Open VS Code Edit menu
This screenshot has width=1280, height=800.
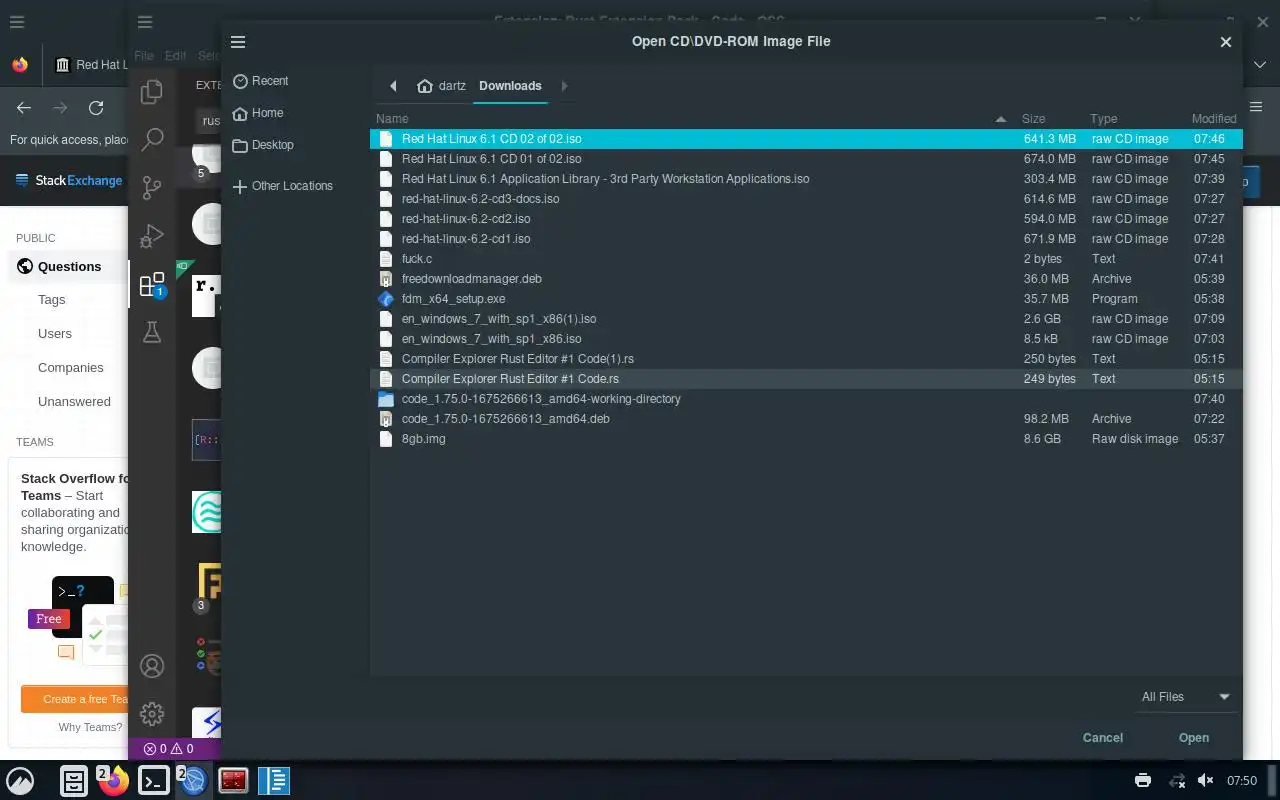176,56
